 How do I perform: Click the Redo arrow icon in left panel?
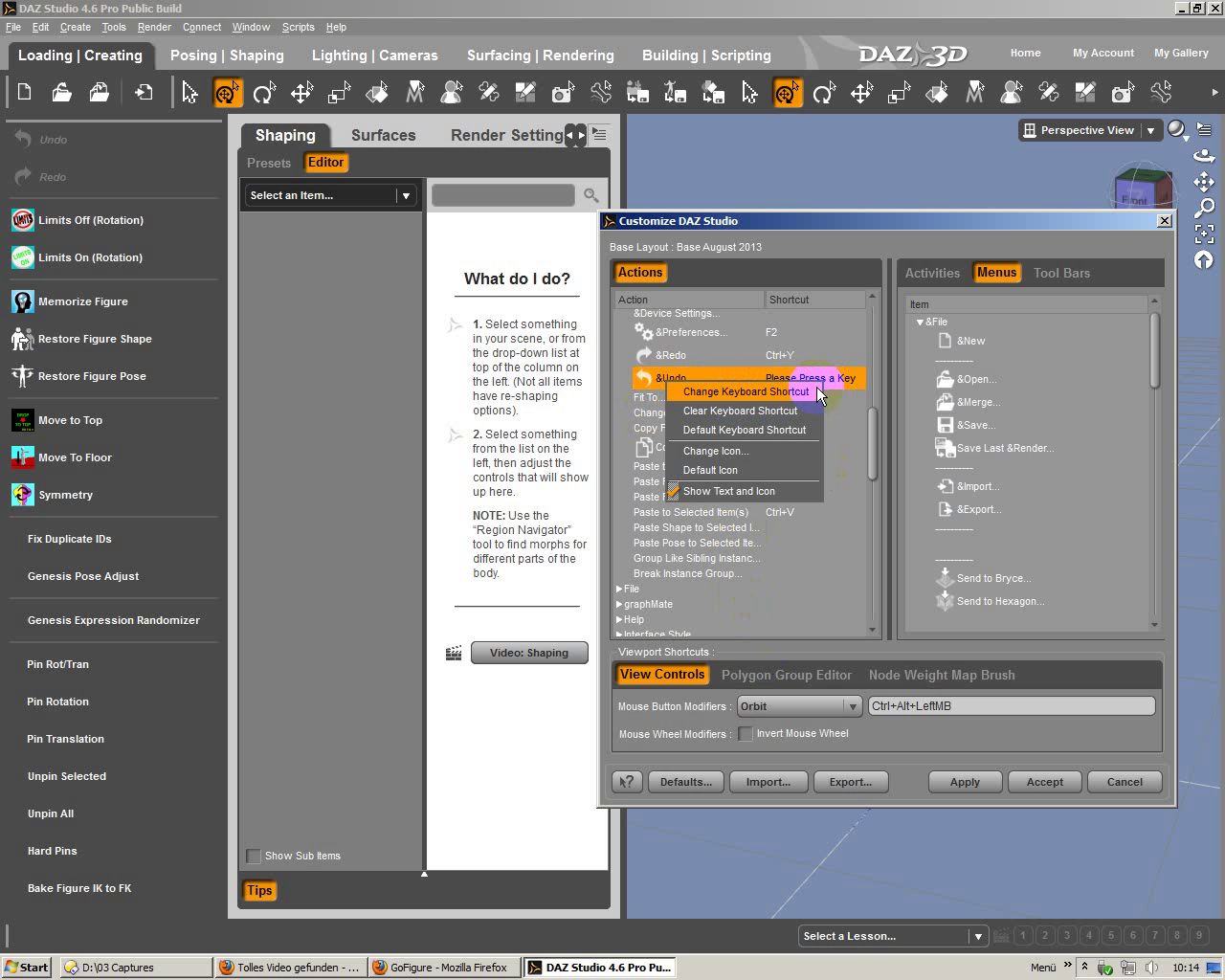tap(23, 176)
